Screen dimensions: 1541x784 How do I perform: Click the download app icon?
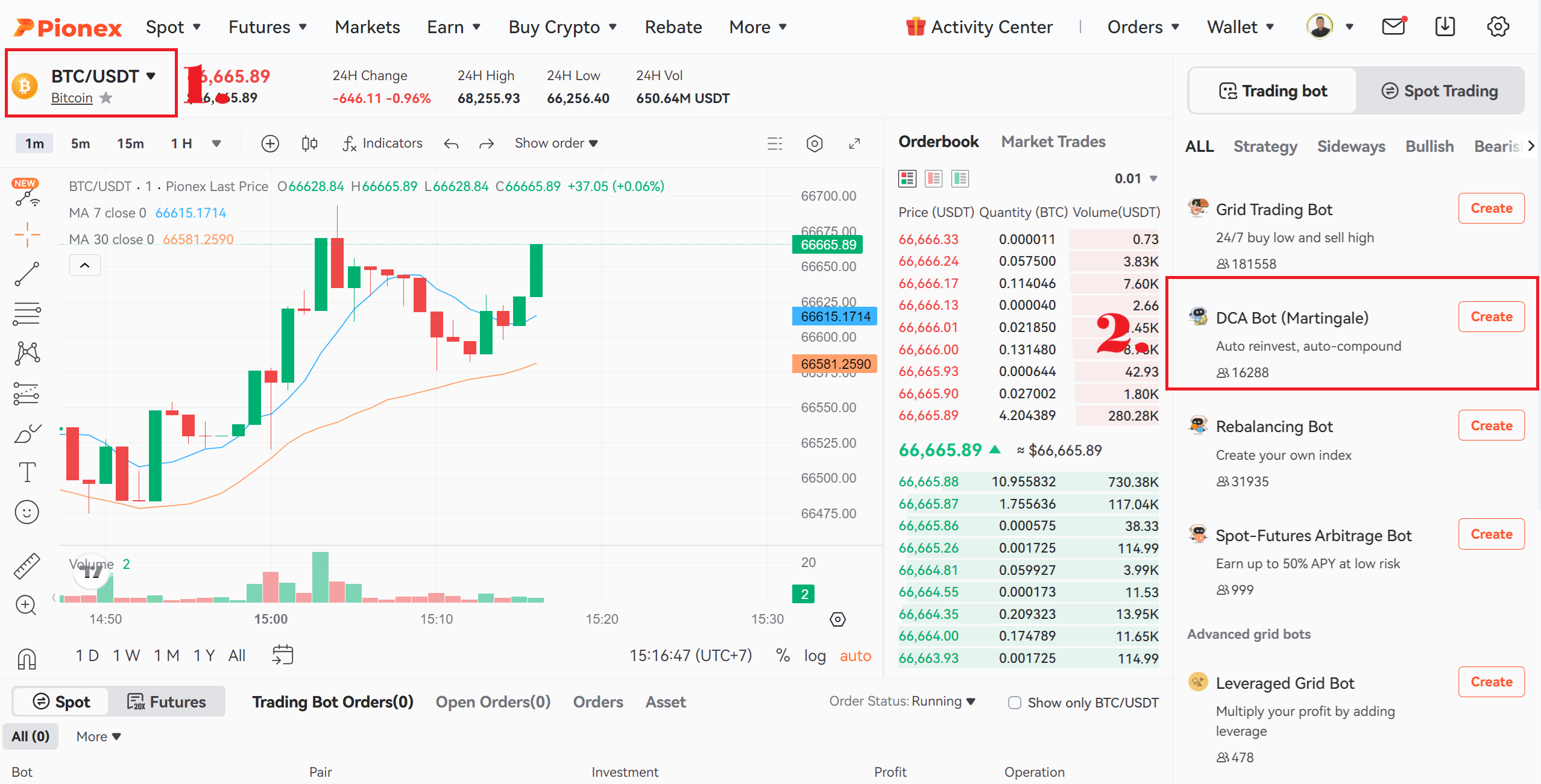(1445, 27)
